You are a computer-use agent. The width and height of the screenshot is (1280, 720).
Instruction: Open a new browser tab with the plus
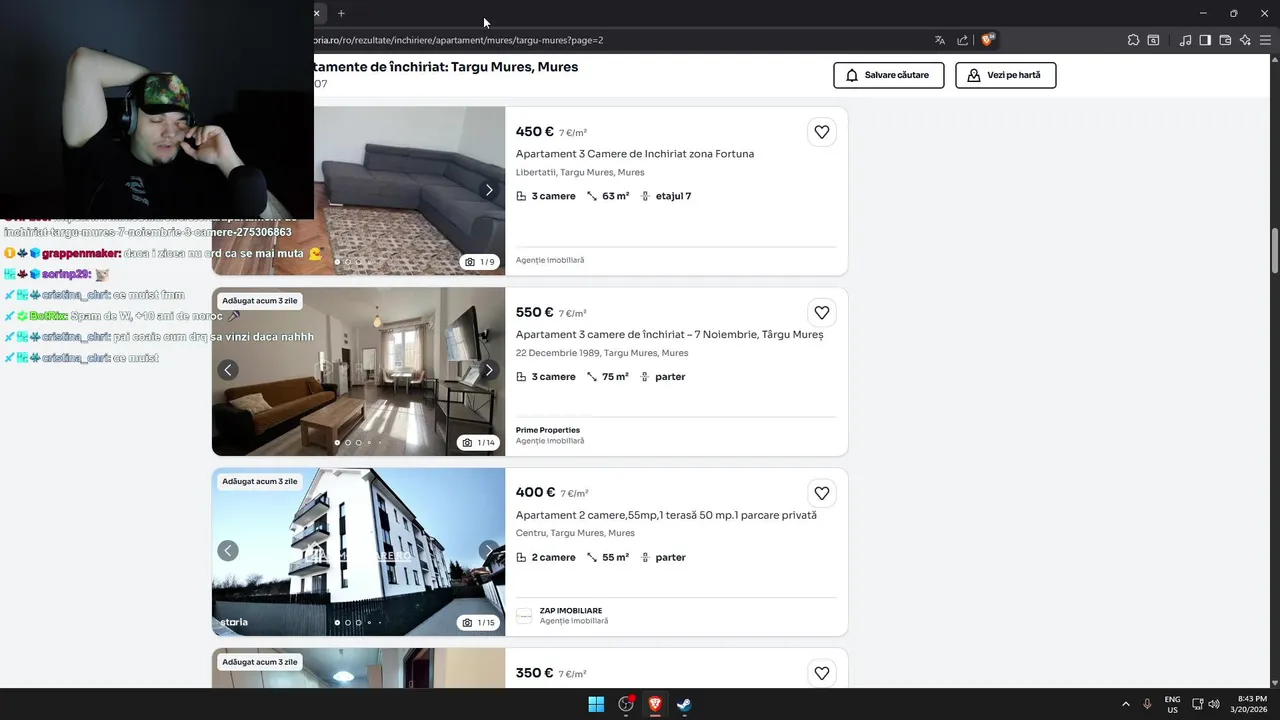(x=341, y=13)
